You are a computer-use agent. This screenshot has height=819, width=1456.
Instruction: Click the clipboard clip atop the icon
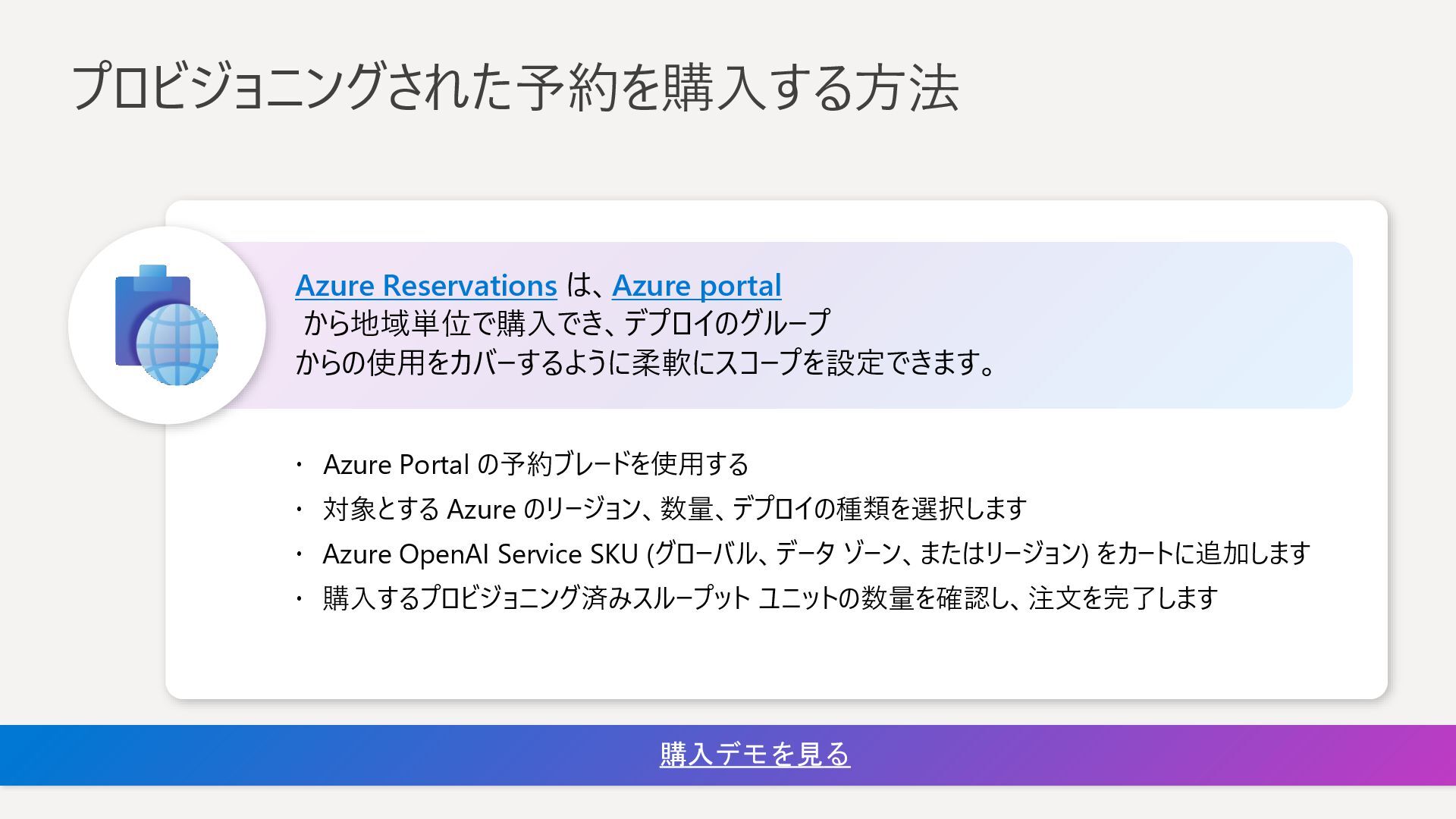(x=153, y=271)
